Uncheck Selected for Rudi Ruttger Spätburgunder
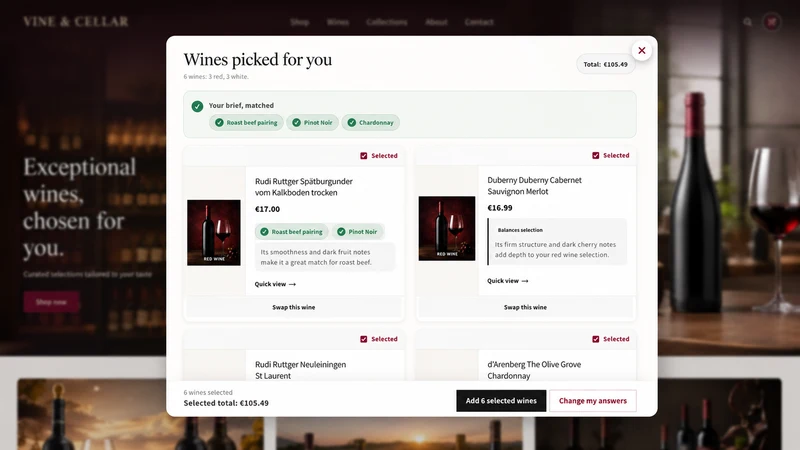This screenshot has height=450, width=800. [364, 156]
